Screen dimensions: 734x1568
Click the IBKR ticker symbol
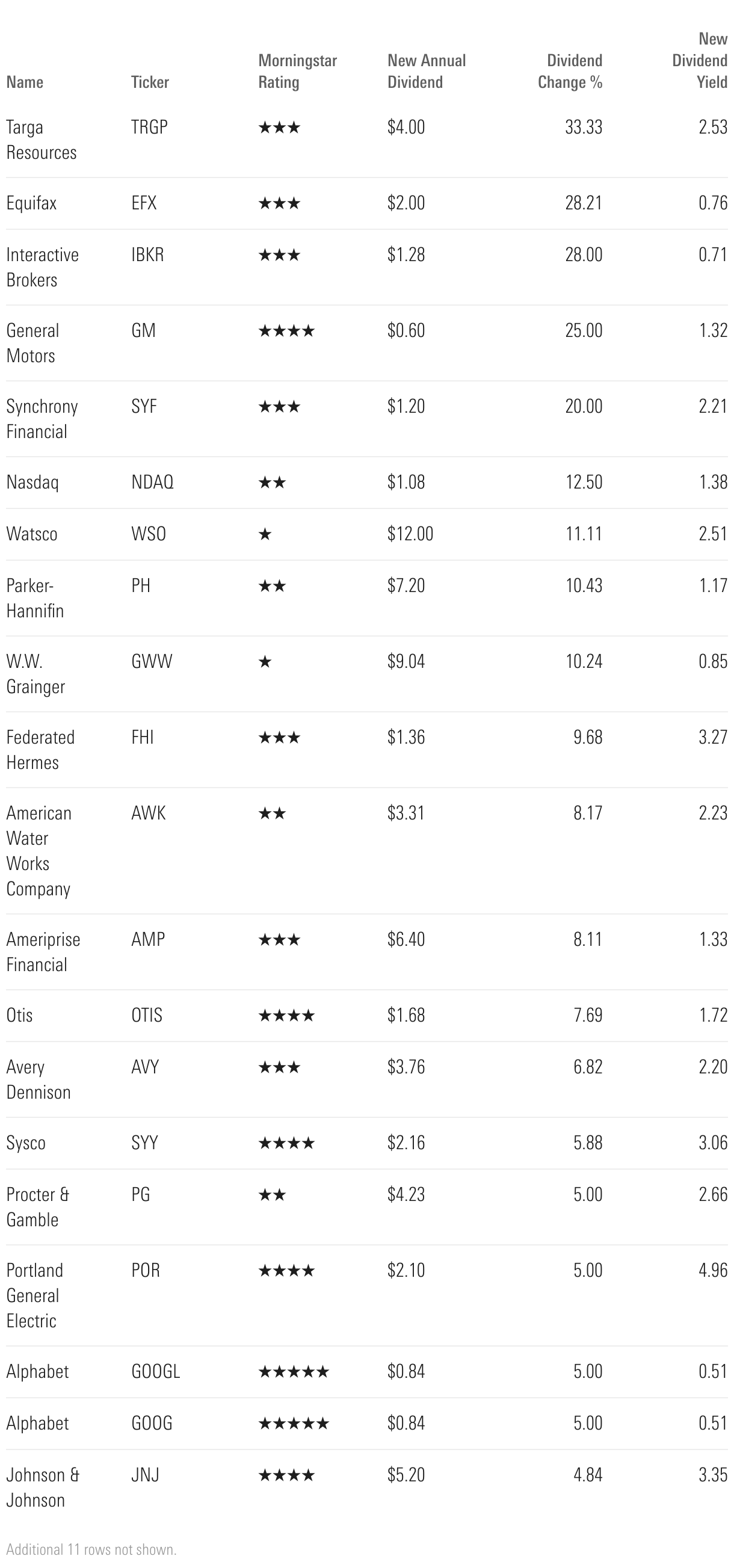[148, 255]
